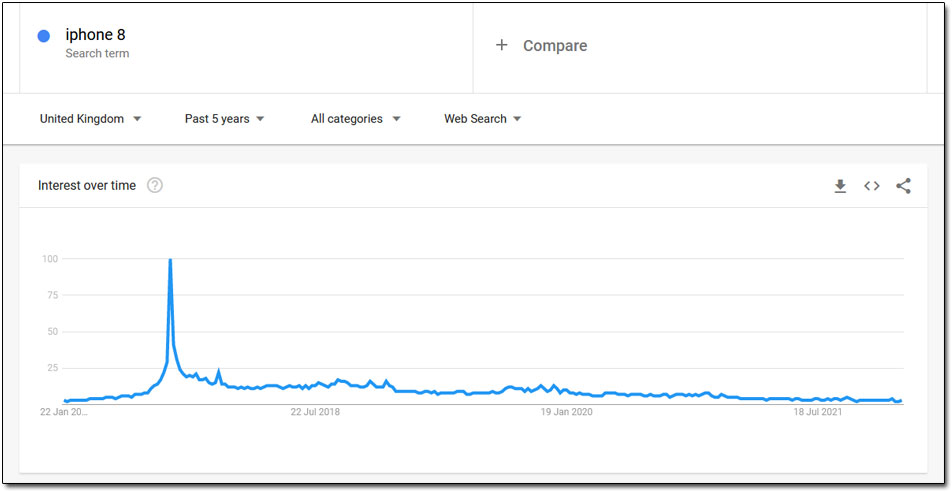
Task: Click the Interest over time heading
Action: click(x=87, y=185)
